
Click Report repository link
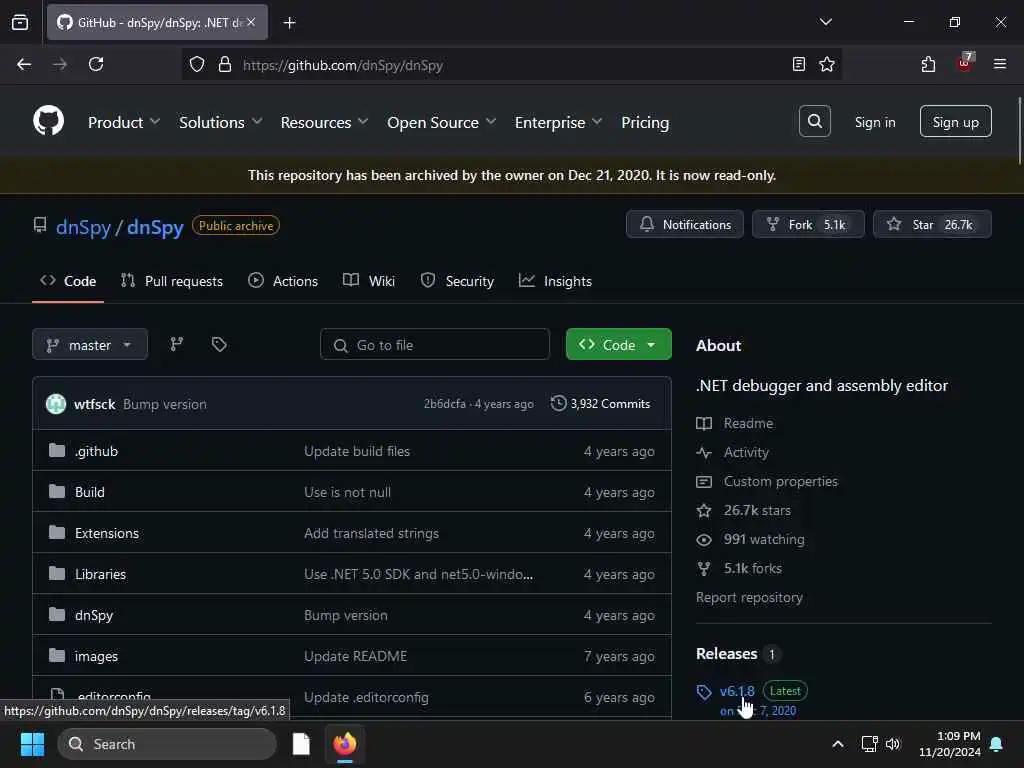click(x=749, y=597)
